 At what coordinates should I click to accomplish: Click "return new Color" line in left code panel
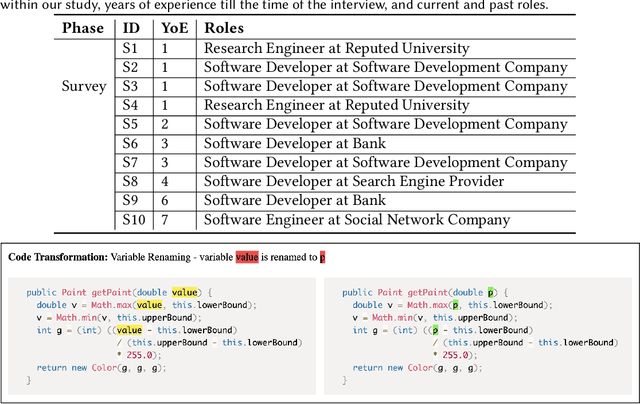tap(100, 368)
